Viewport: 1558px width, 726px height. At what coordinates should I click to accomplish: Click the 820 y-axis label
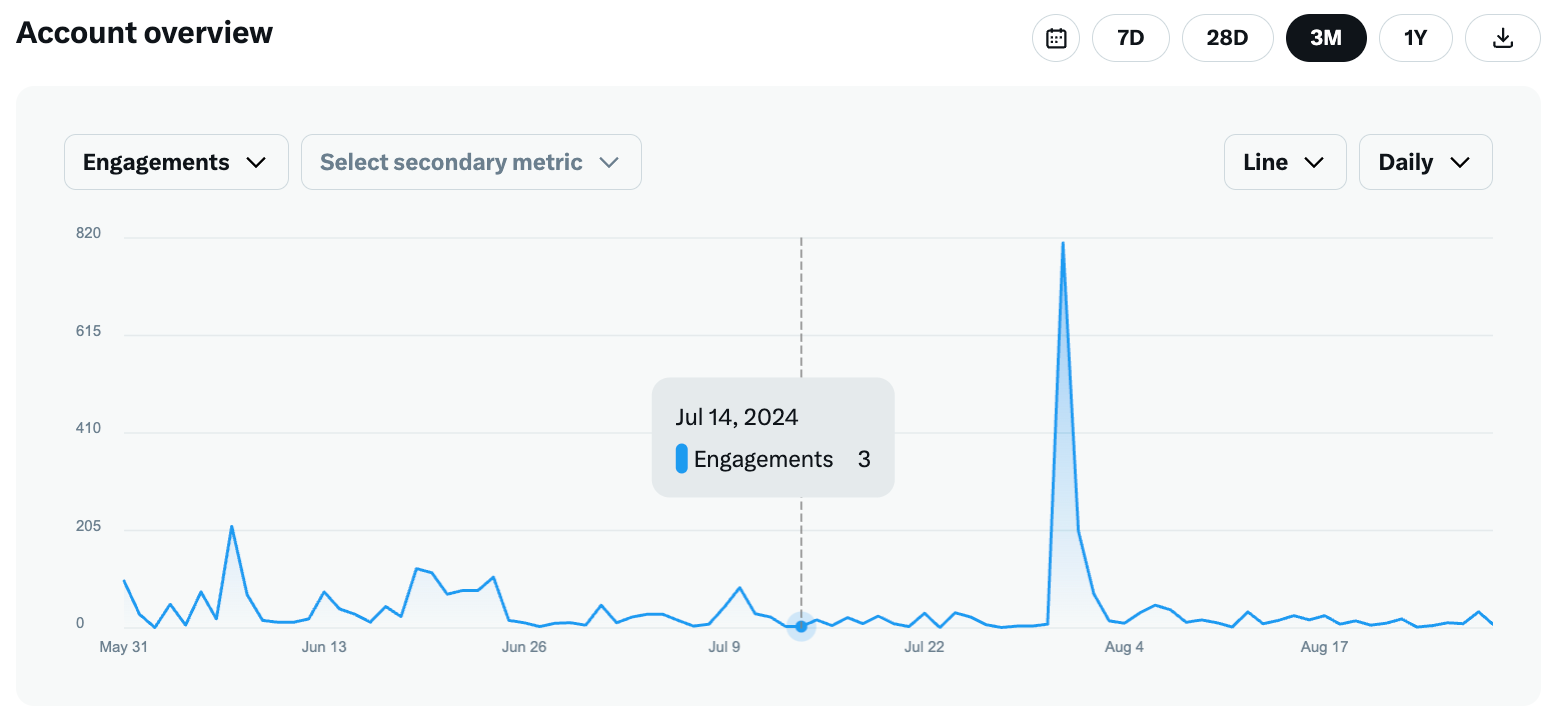point(87,233)
